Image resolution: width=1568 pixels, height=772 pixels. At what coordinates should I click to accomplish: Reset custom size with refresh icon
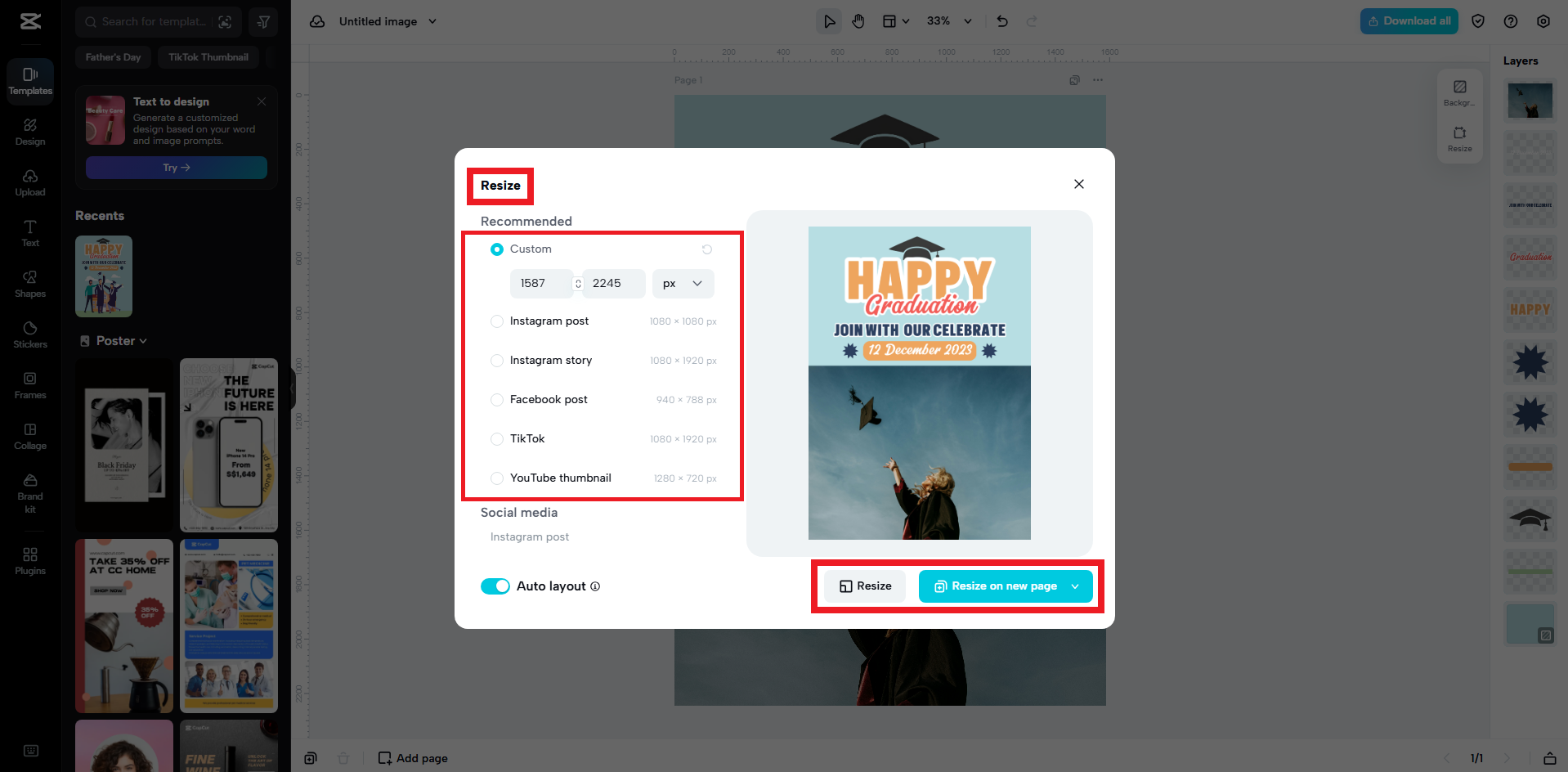pos(707,249)
